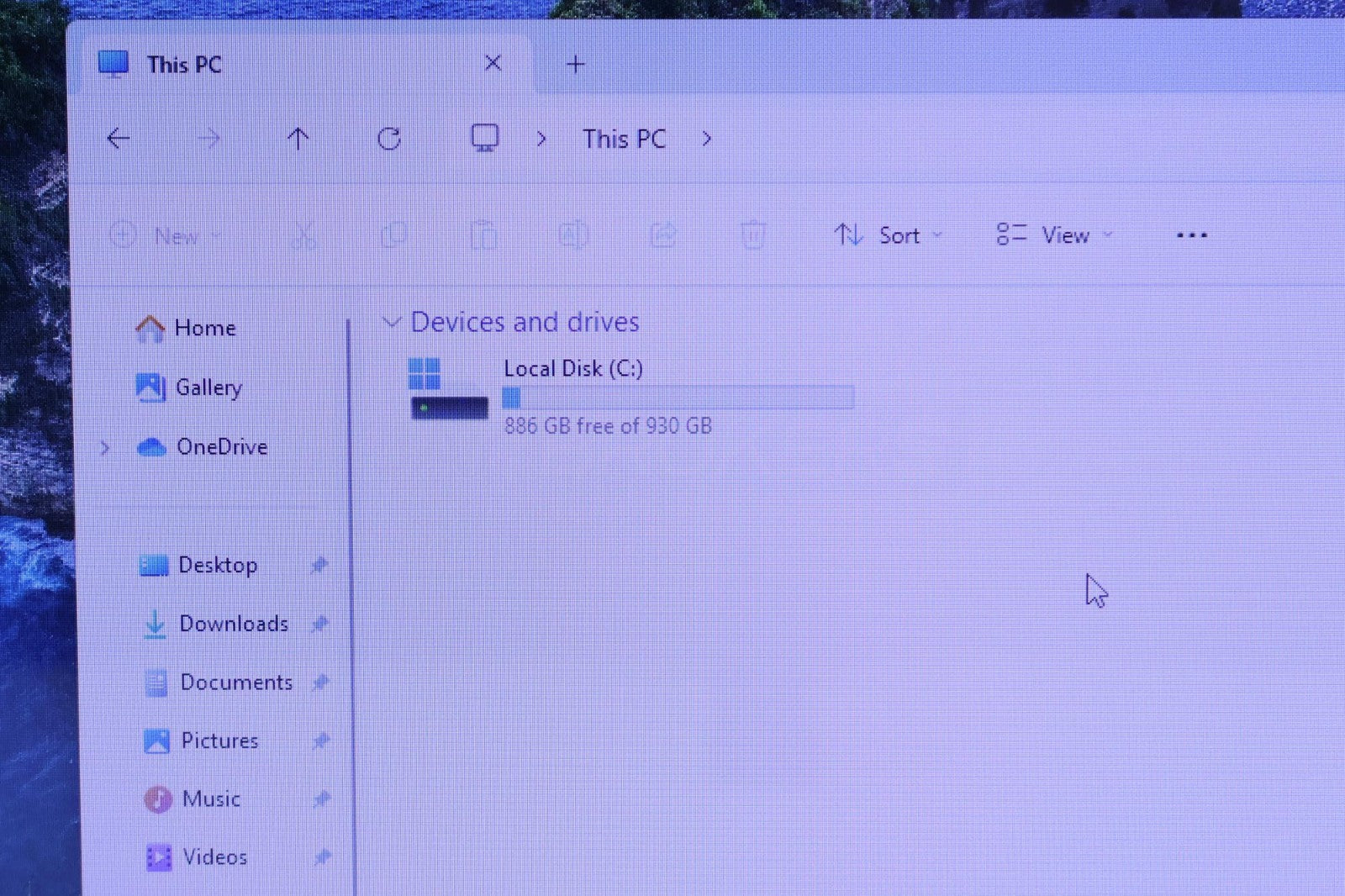1345x896 pixels.
Task: Open the Sort dropdown menu
Action: point(889,235)
